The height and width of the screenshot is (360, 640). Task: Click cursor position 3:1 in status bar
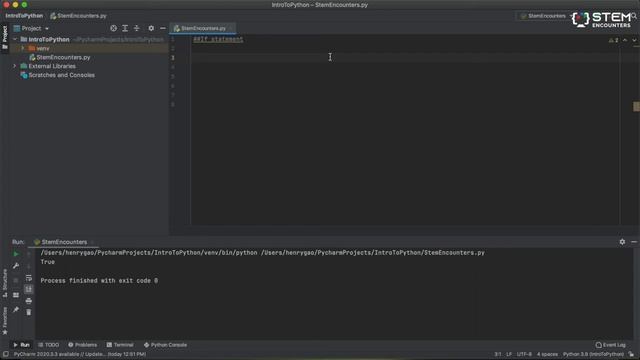498,354
